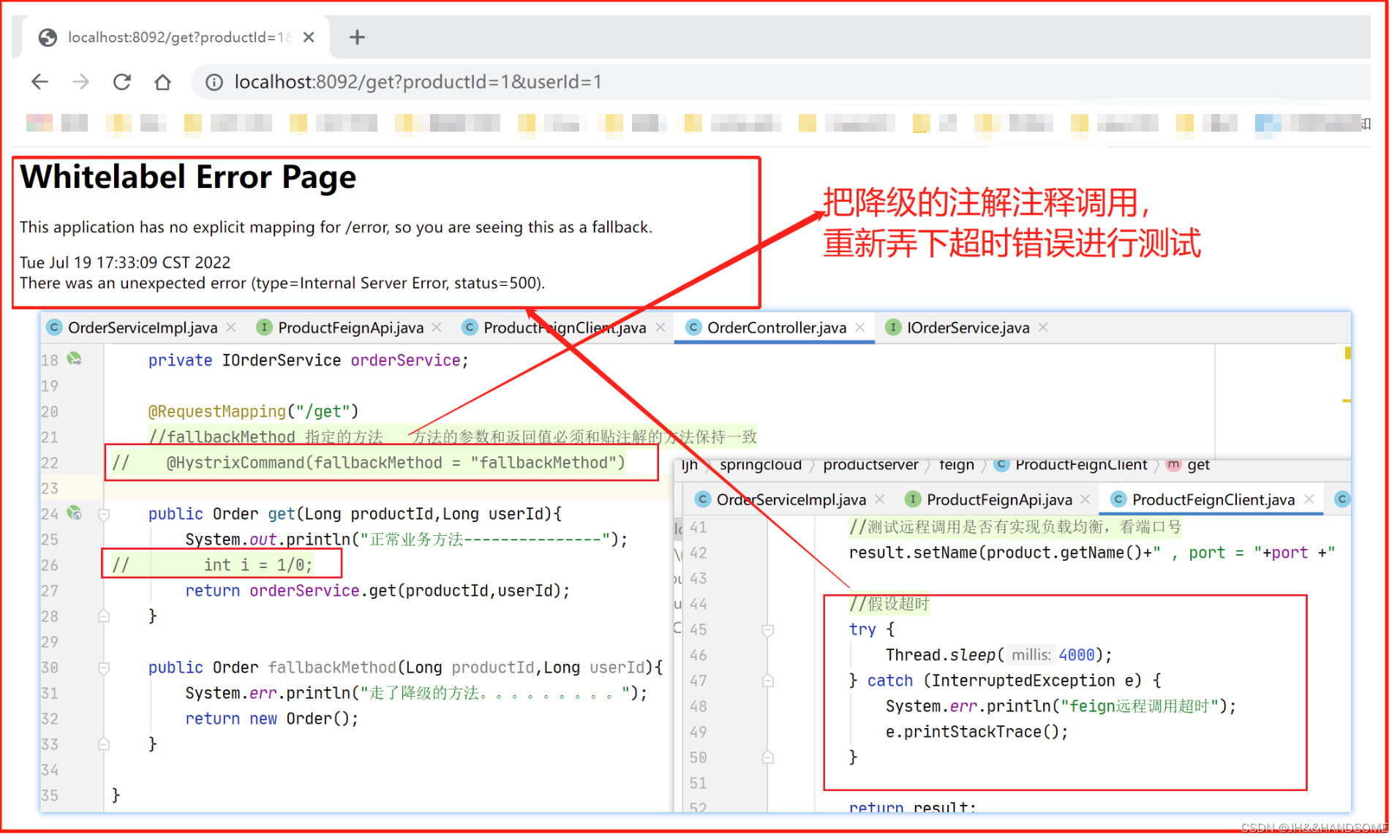
Task: Click the commented @HystrixCommand annotation line
Action: [369, 463]
